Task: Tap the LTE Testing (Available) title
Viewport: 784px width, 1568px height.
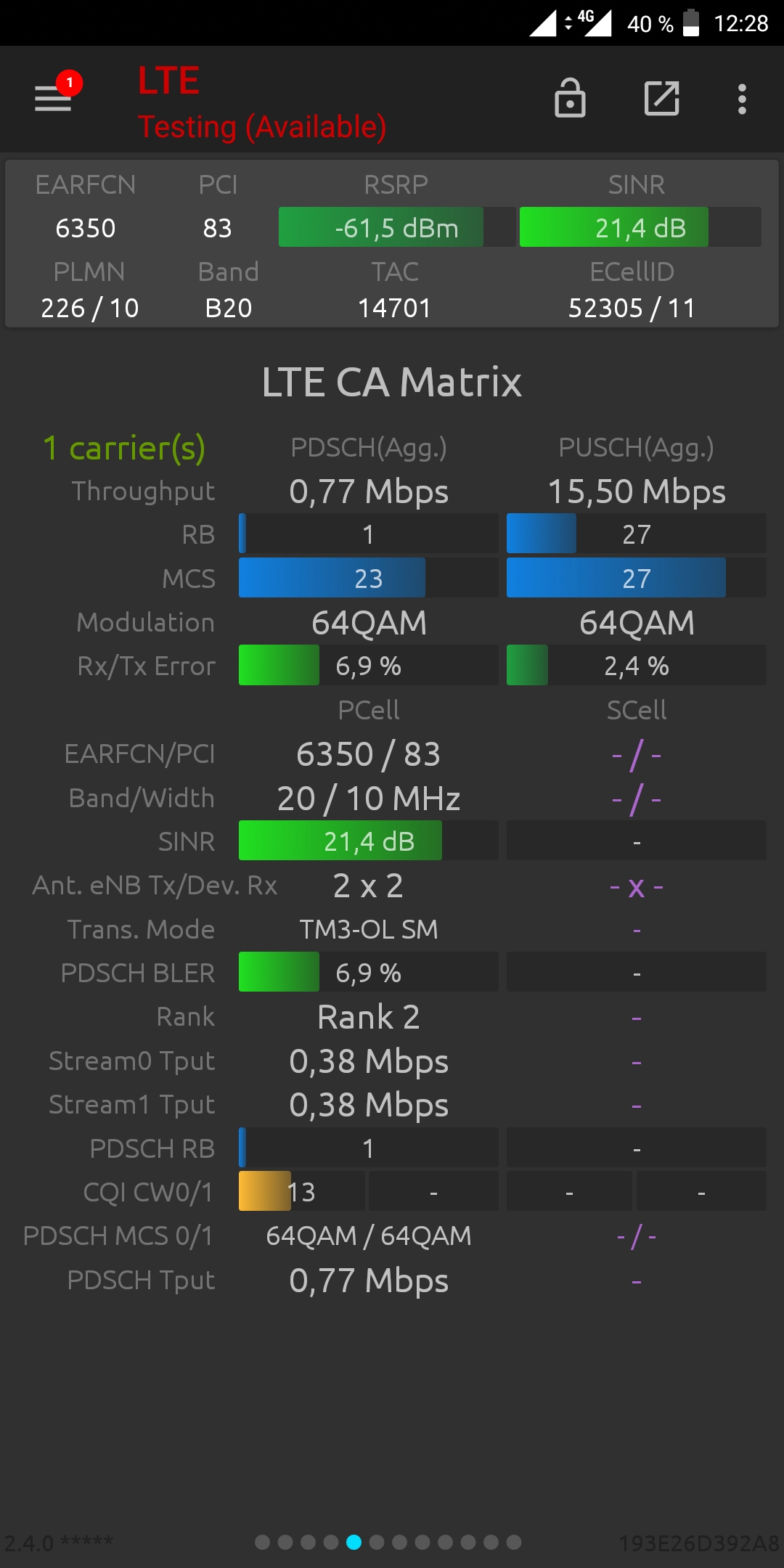Action: click(x=262, y=102)
